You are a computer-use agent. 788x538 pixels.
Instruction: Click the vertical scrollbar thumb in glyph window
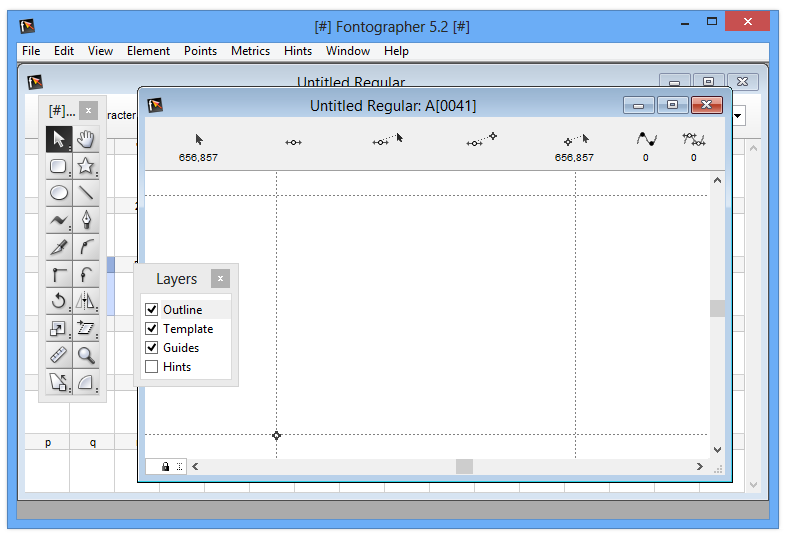[718, 308]
